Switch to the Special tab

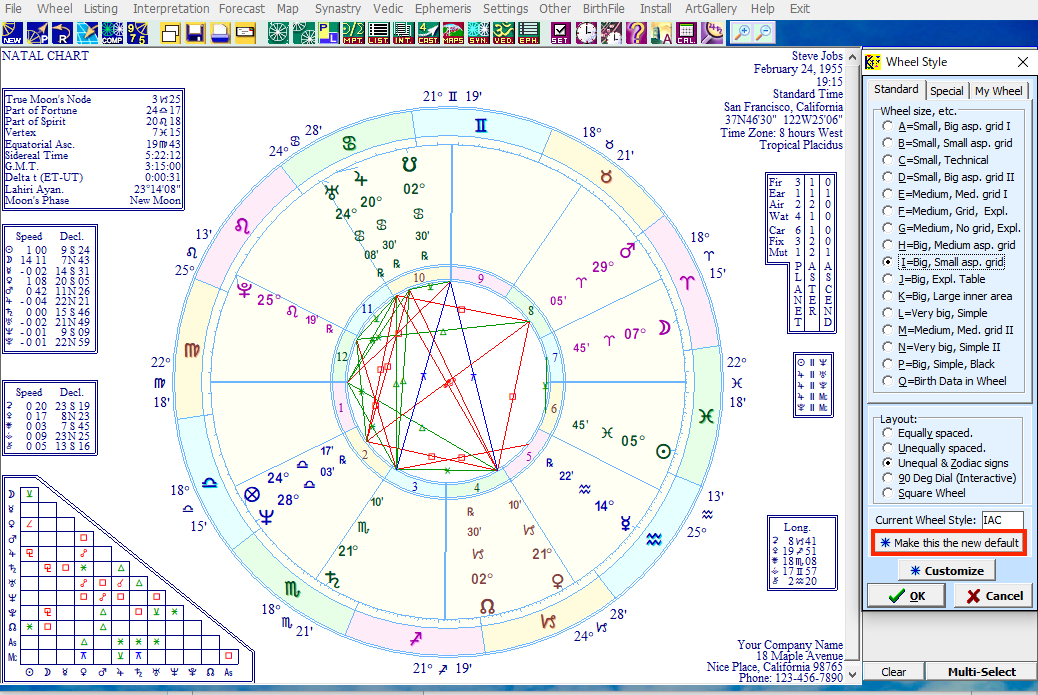(947, 91)
